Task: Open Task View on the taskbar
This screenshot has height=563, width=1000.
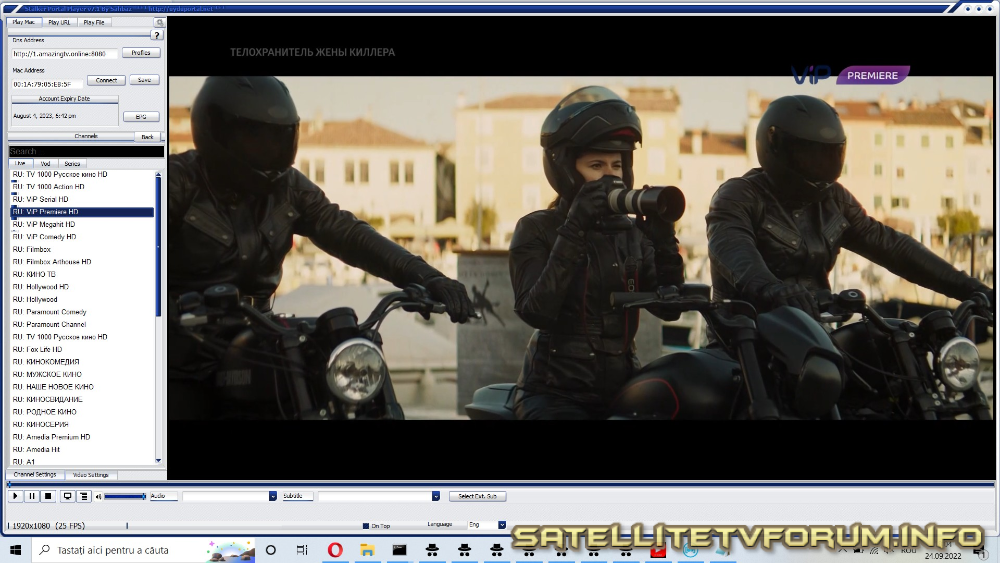Action: (x=302, y=550)
